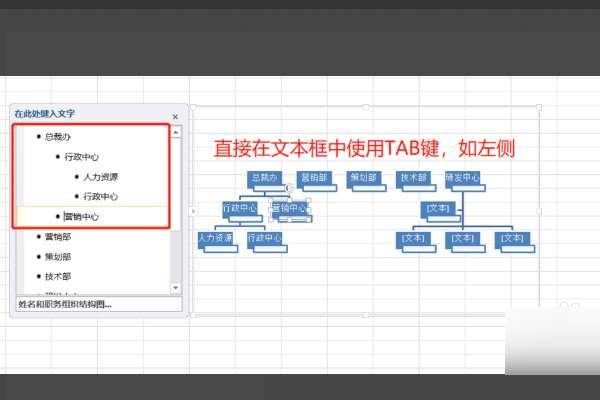
Task: Select the 策划部 bullet in the text pane
Action: [58, 256]
